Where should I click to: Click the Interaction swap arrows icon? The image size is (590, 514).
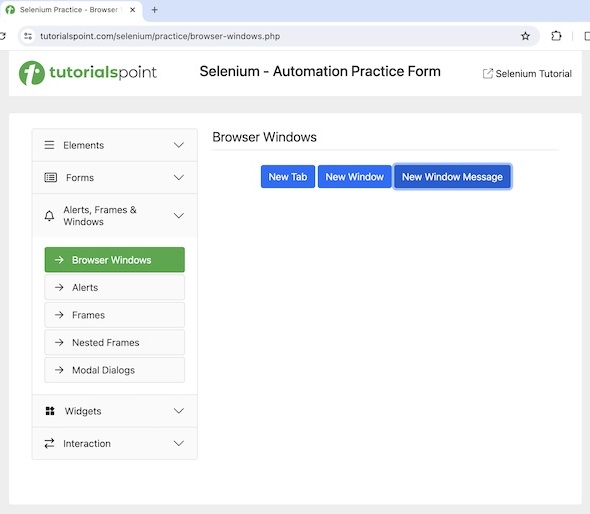coord(49,443)
